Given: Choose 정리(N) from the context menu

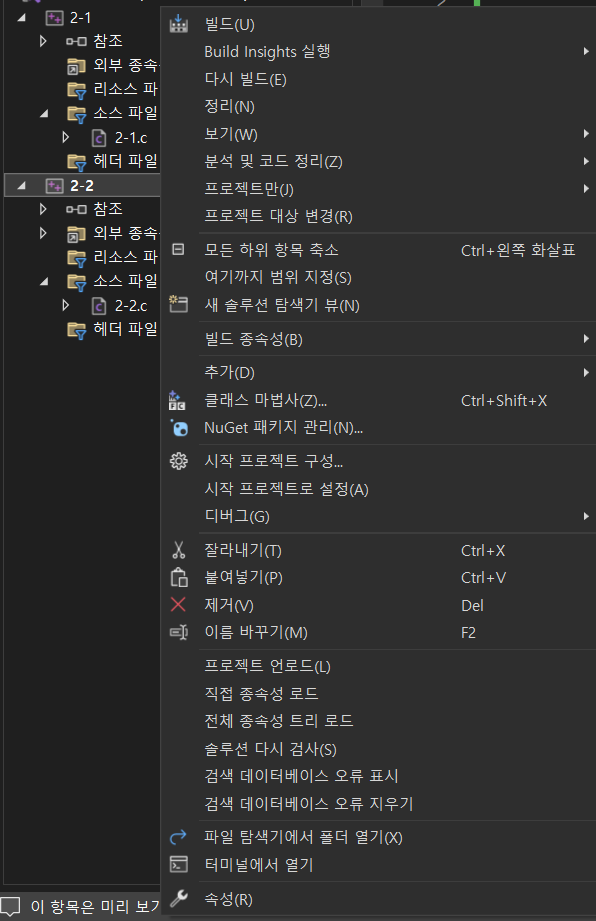Looking at the screenshot, I should pos(378,106).
